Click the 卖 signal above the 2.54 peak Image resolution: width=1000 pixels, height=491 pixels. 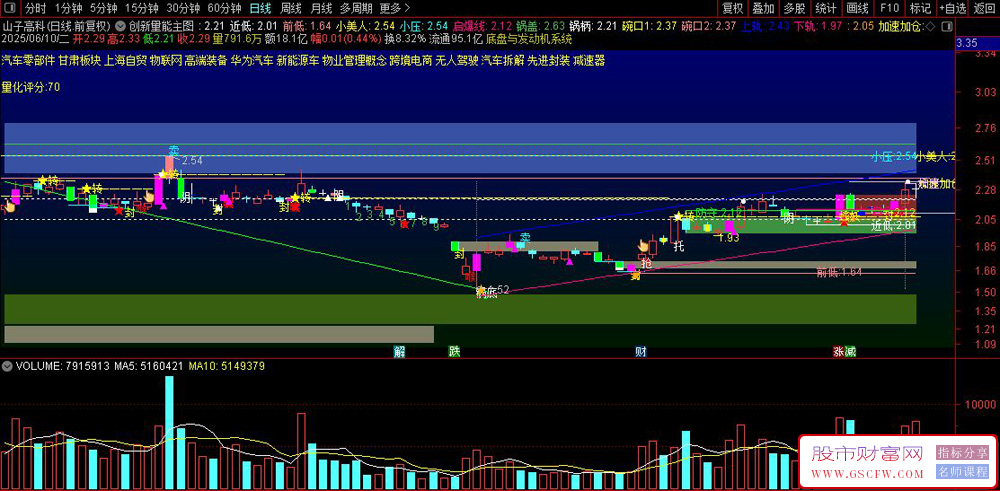(x=174, y=150)
